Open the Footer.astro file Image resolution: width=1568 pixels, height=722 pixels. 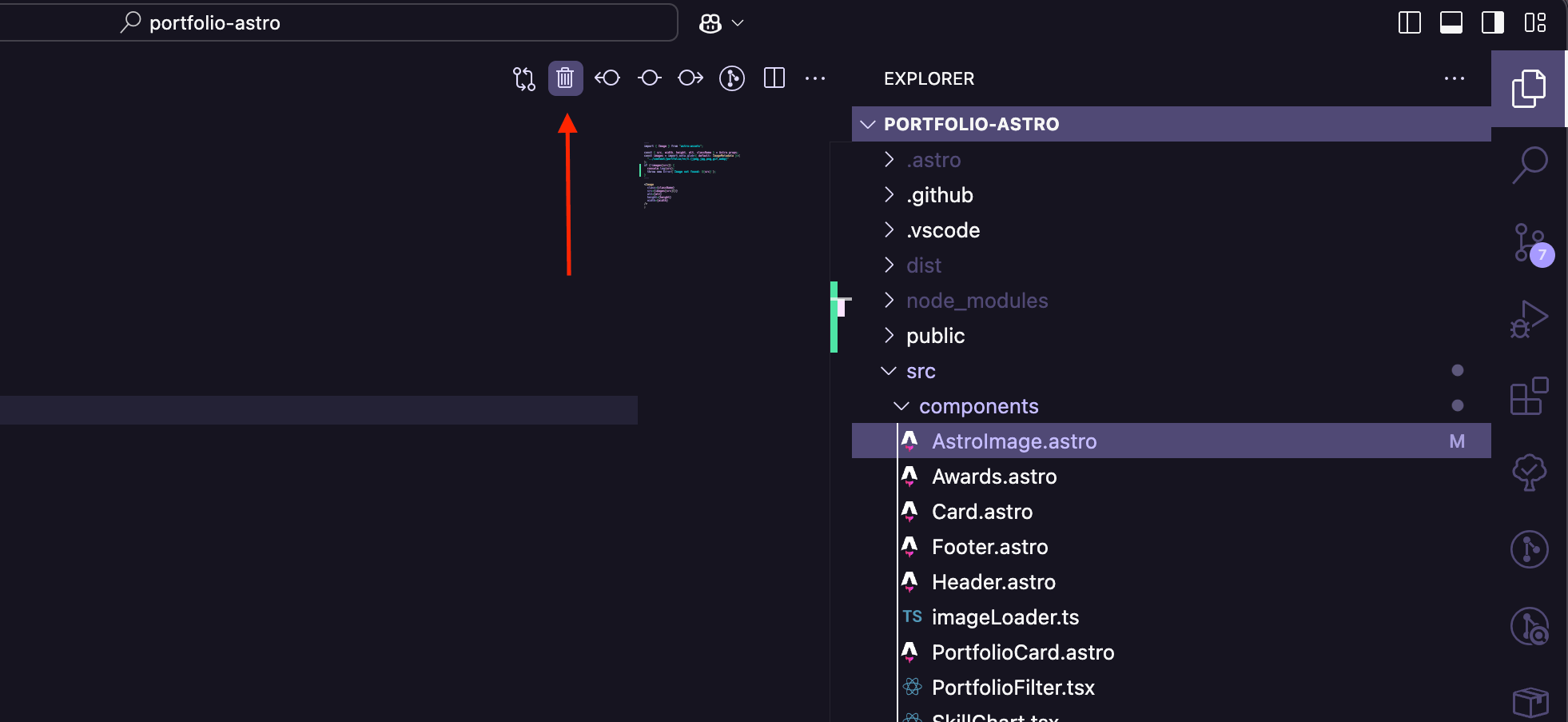989,547
